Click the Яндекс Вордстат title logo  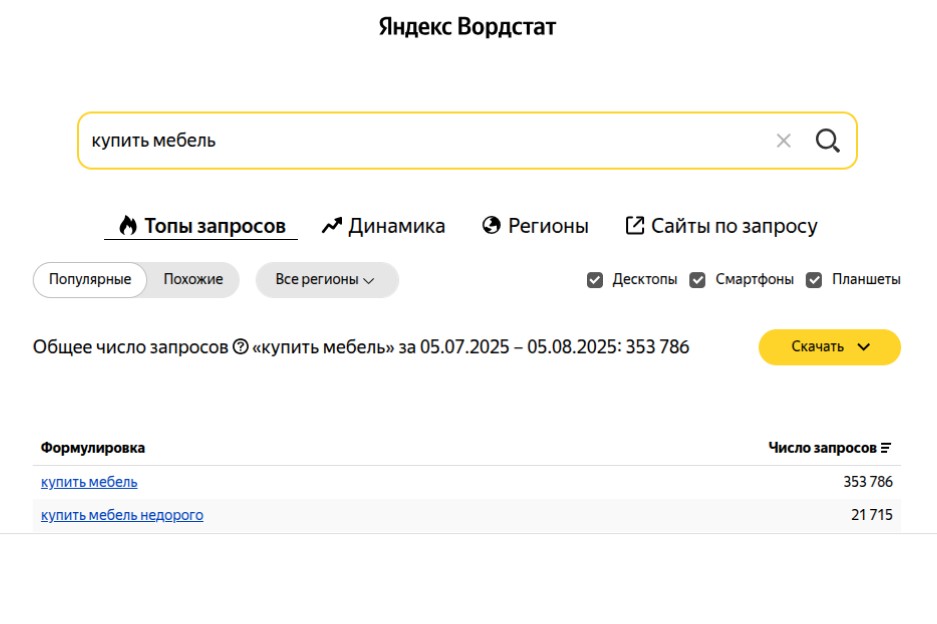(467, 26)
